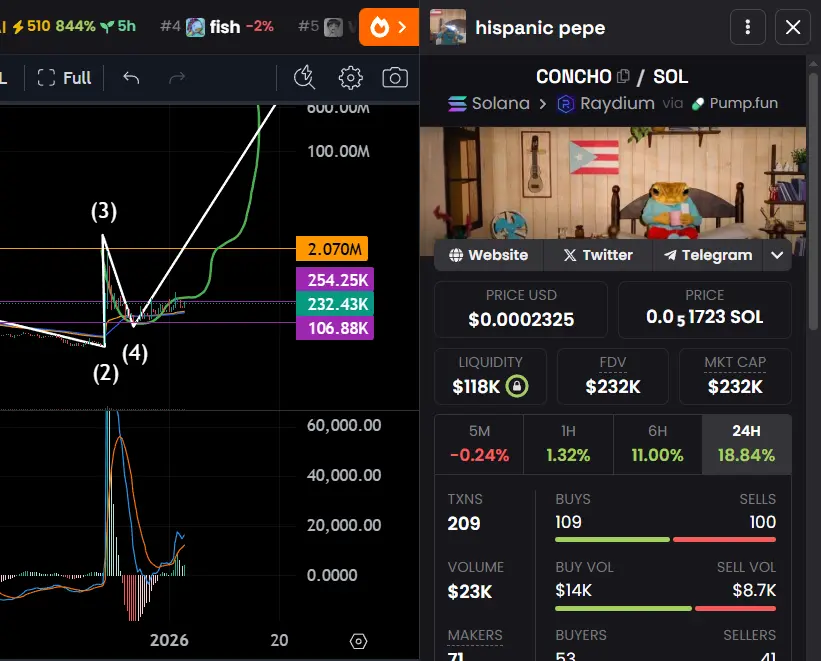
Task: Click the SELLS 100 count
Action: (x=762, y=522)
